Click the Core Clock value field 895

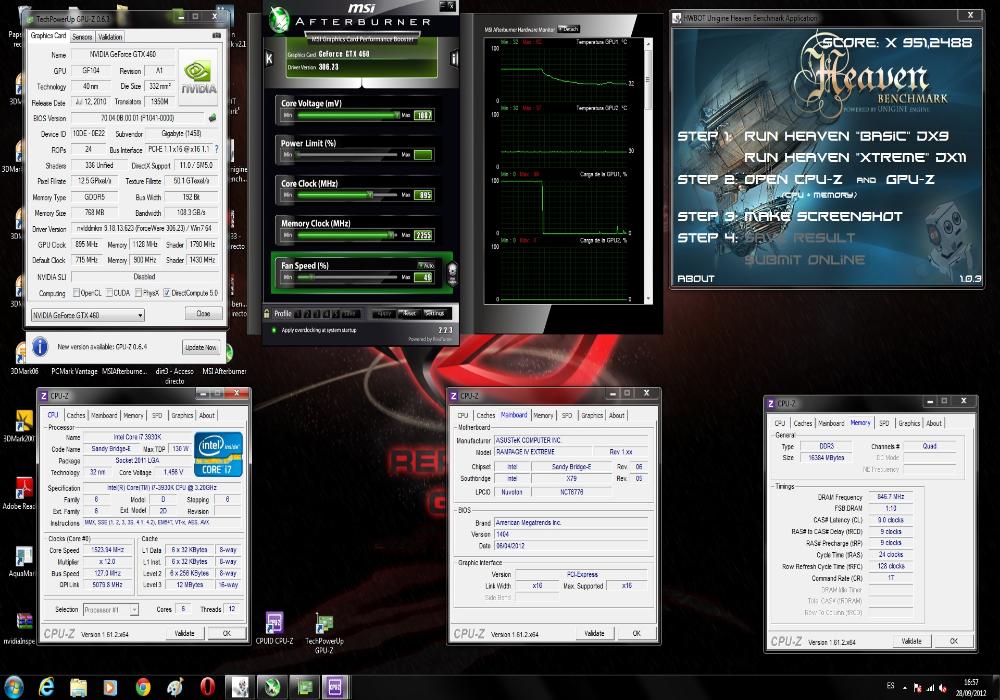[x=423, y=195]
